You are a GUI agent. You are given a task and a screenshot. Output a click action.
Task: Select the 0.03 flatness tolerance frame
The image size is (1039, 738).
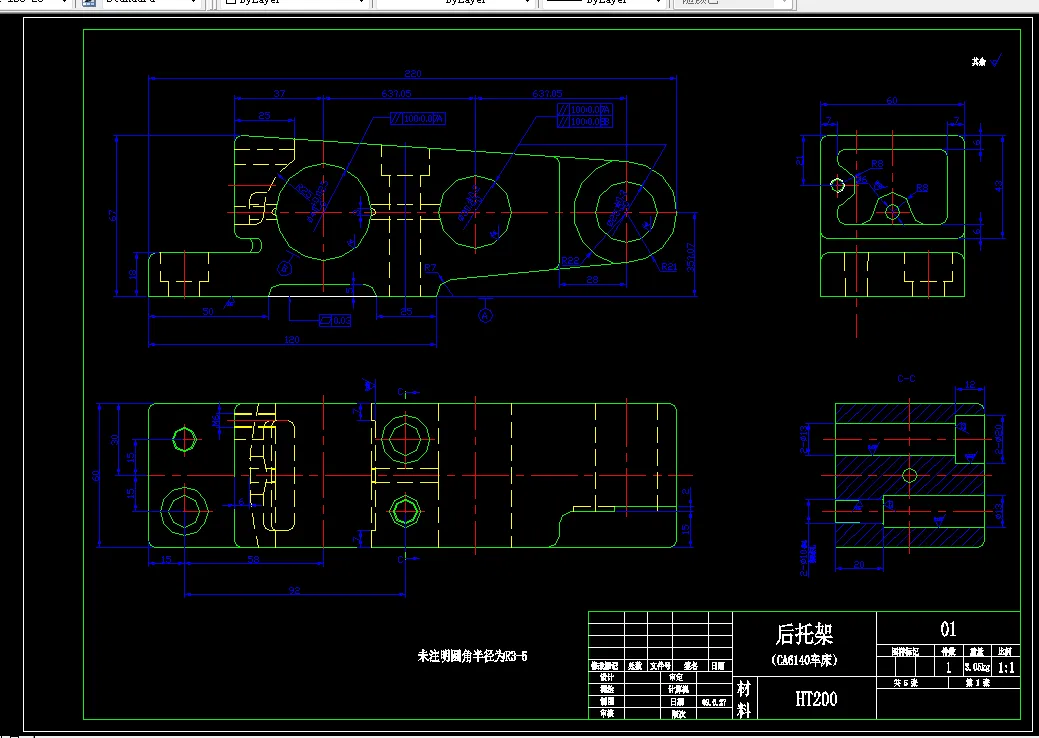[335, 321]
